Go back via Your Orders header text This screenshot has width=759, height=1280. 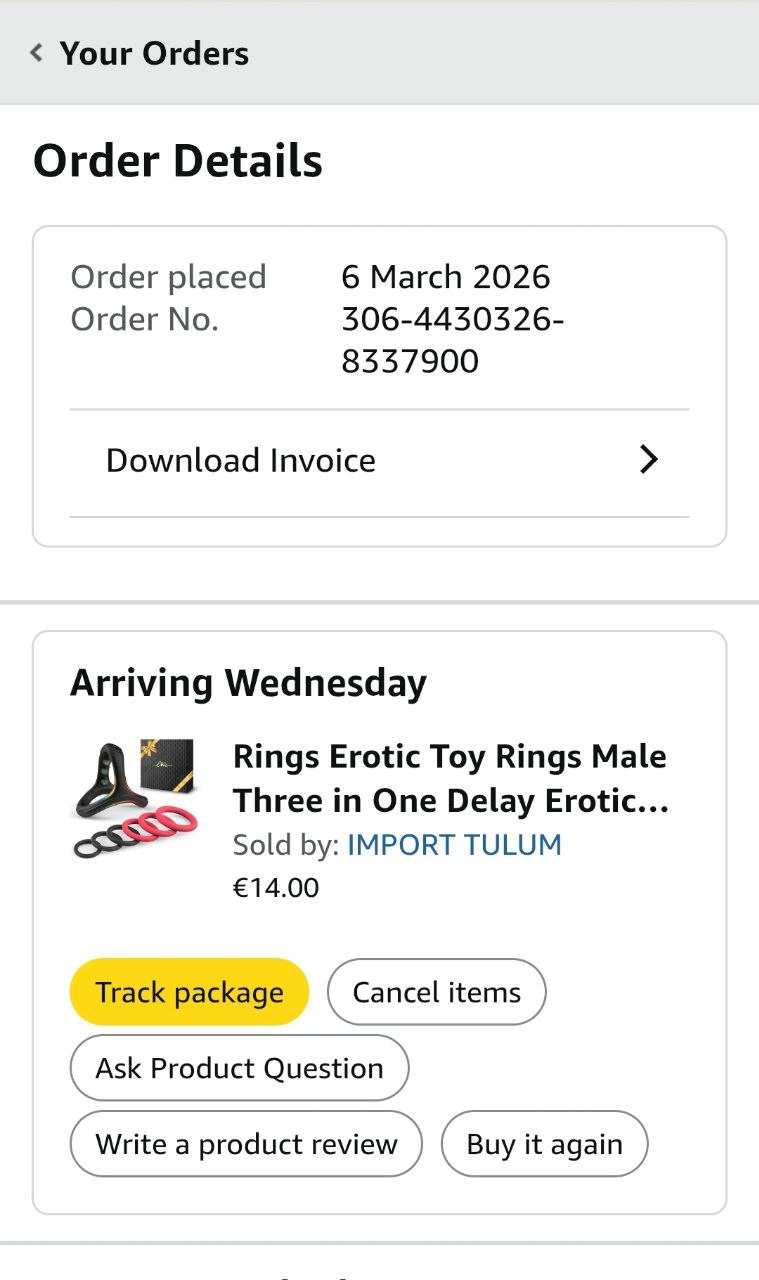[154, 54]
